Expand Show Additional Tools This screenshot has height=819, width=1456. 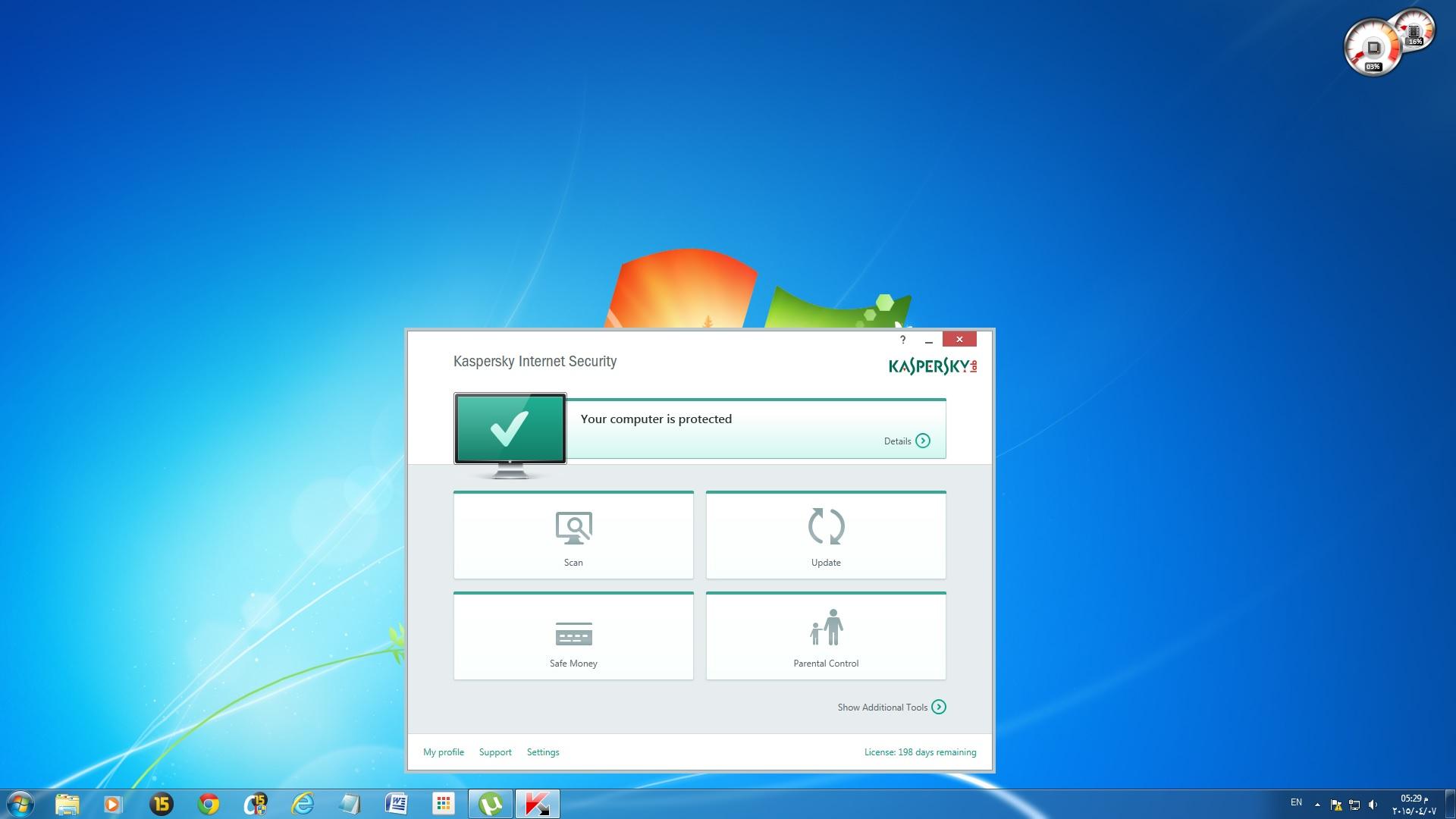tap(892, 707)
